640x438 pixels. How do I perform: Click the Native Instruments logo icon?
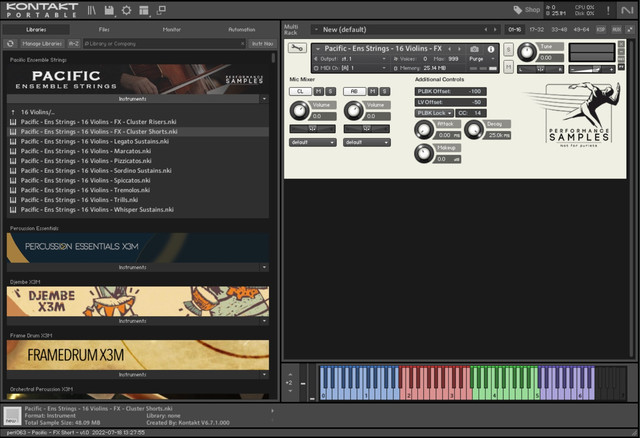pyautogui.click(x=627, y=10)
